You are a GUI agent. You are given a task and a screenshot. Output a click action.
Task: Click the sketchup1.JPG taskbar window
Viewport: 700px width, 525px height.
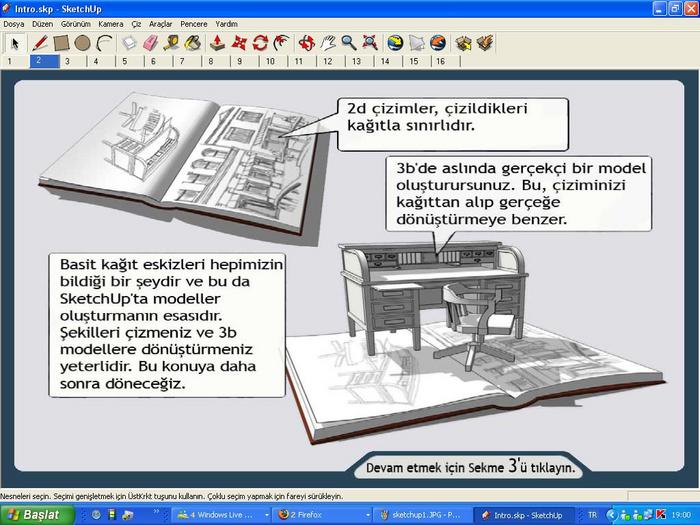pyautogui.click(x=420, y=515)
